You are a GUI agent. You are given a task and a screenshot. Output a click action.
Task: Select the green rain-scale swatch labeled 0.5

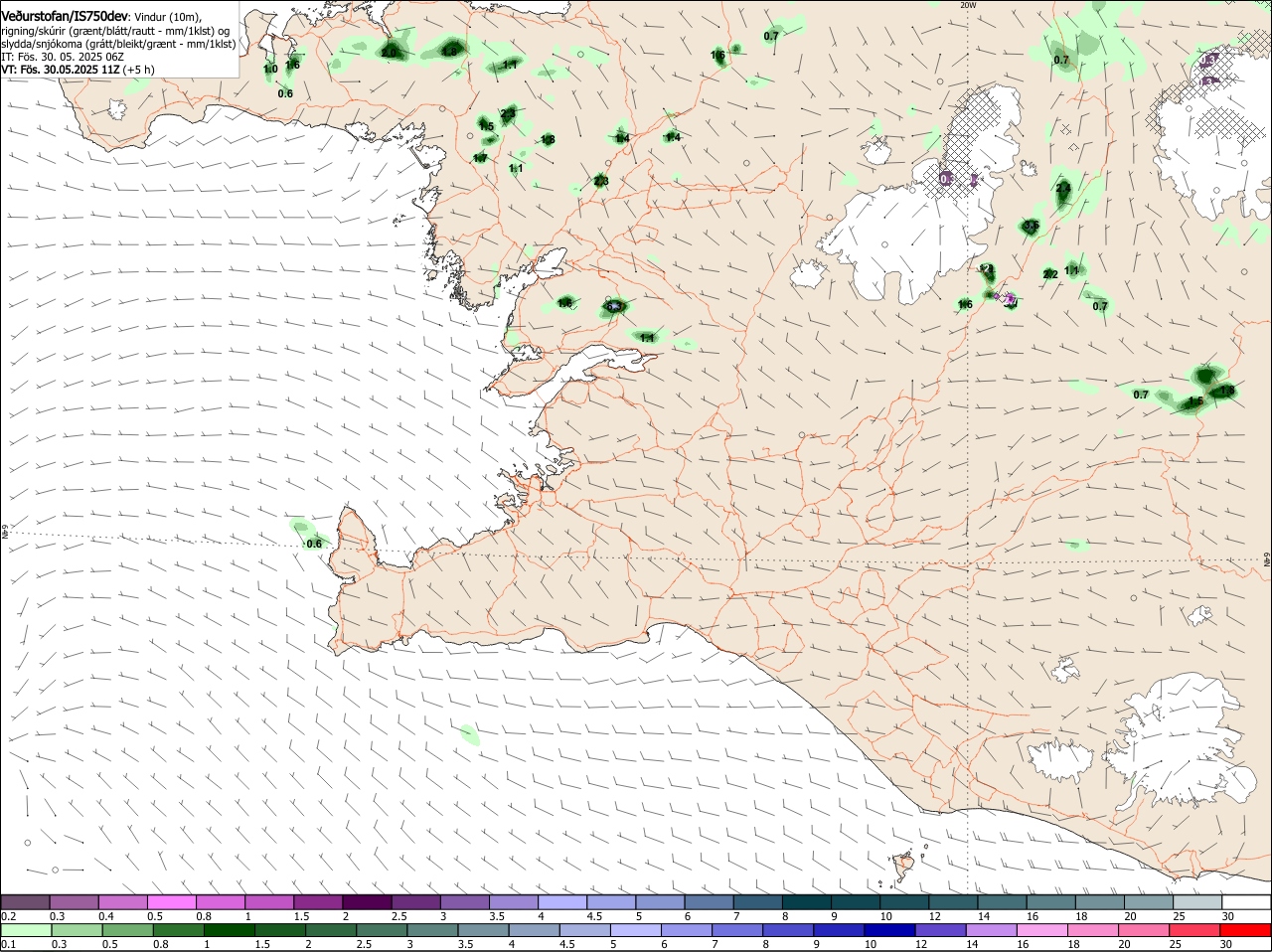[127, 930]
